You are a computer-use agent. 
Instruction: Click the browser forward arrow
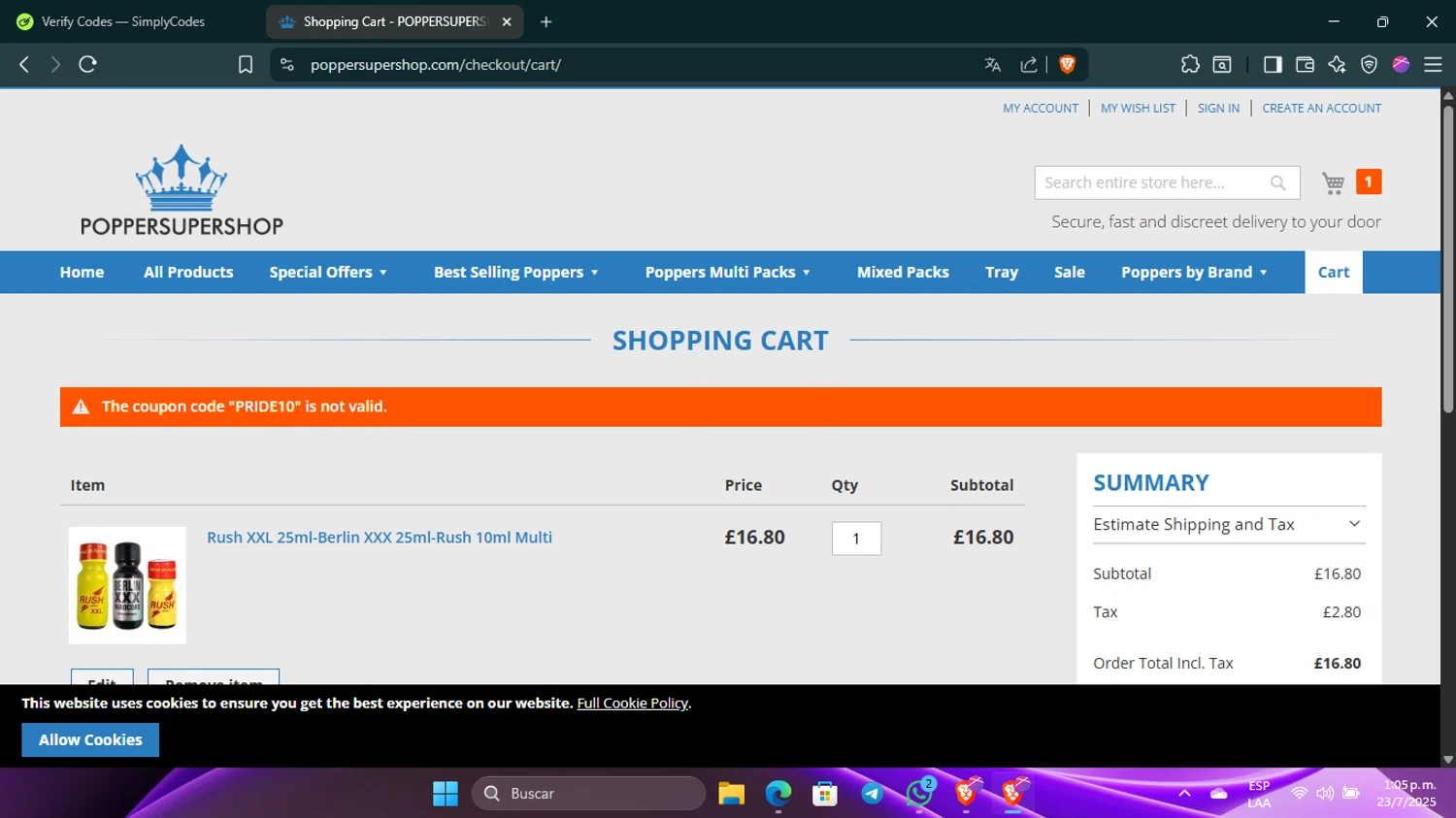coord(55,64)
